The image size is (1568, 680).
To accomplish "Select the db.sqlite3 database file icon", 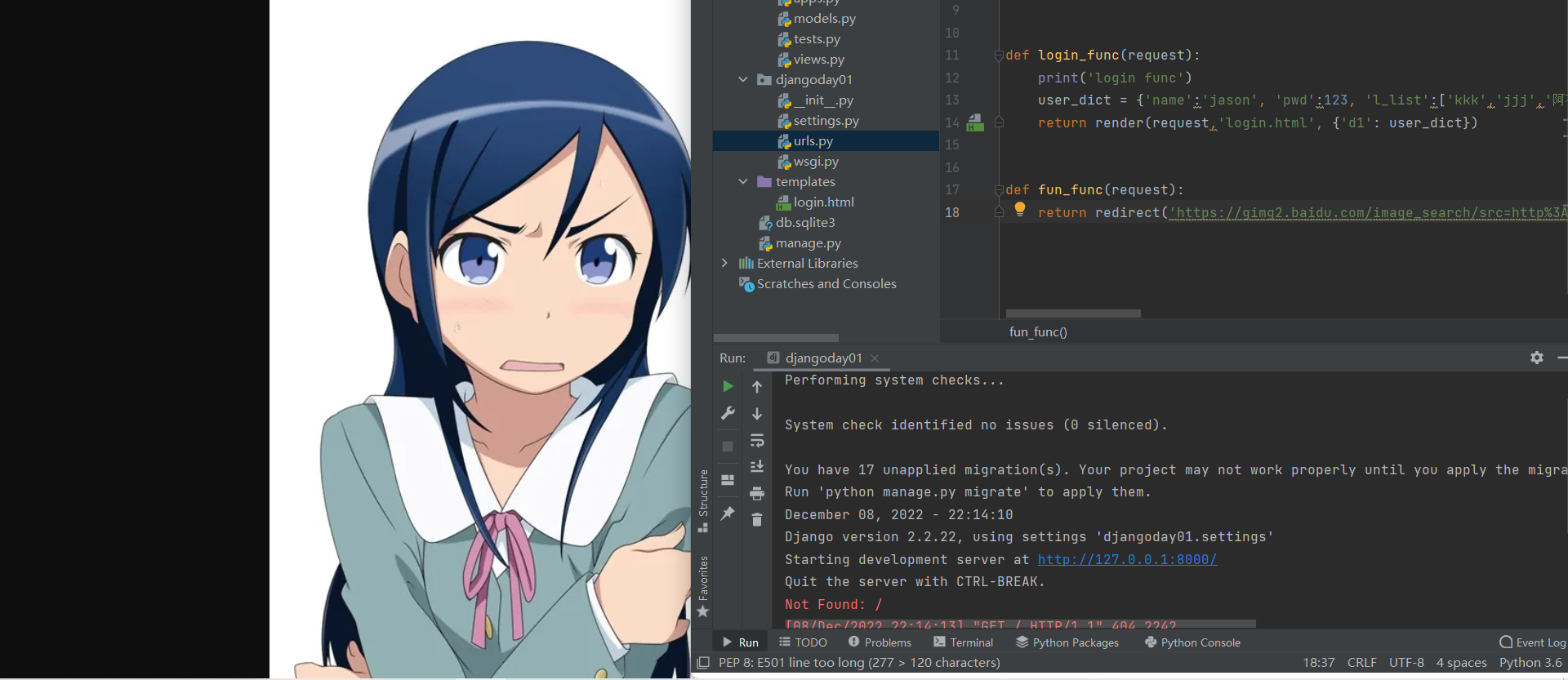I will tap(765, 223).
